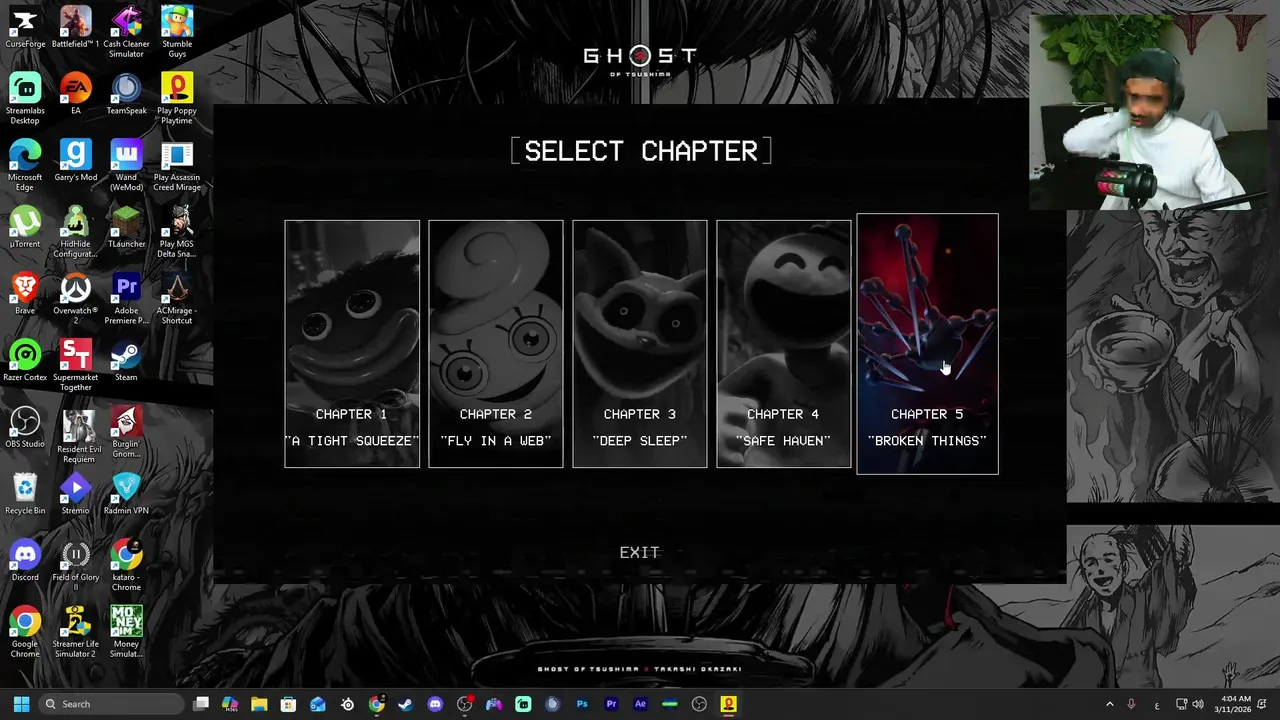1280x720 pixels.
Task: Open HidHide Configuration shortcut
Action: [x=75, y=232]
